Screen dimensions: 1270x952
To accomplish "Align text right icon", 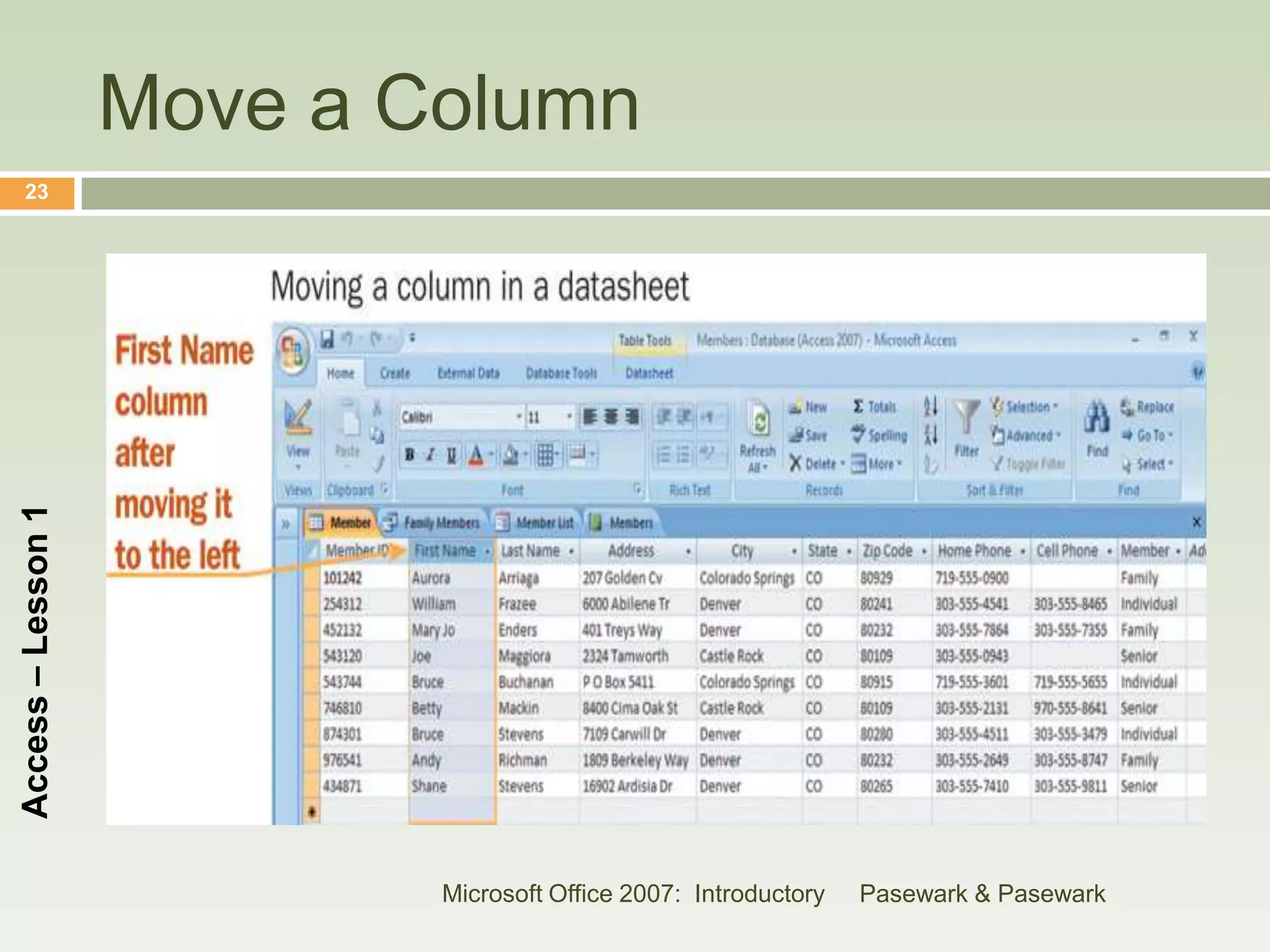I will pyautogui.click(x=632, y=417).
